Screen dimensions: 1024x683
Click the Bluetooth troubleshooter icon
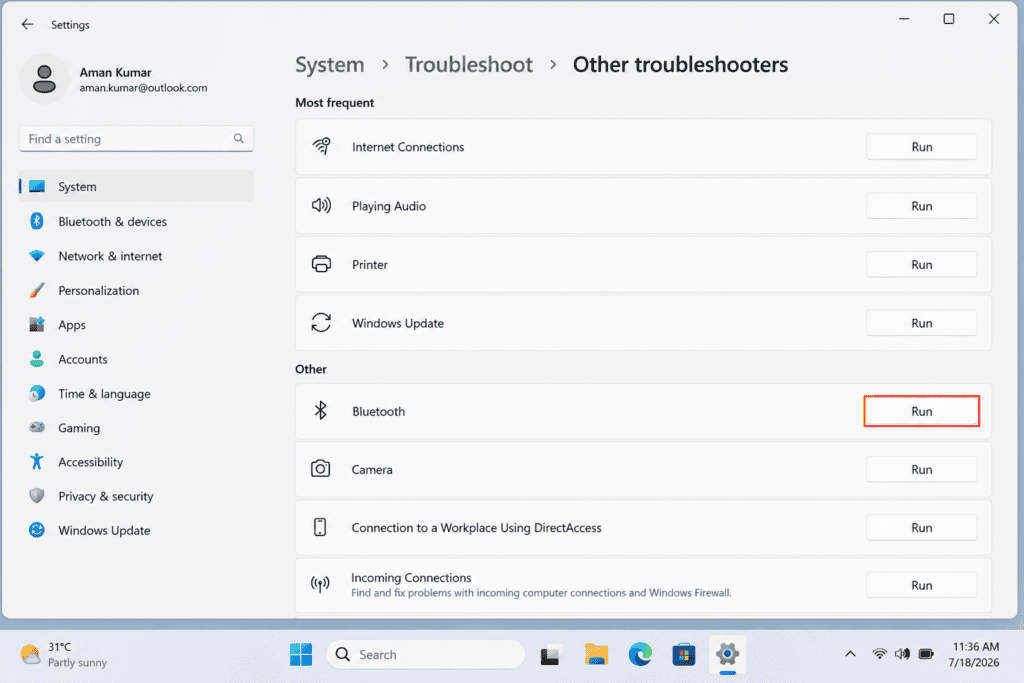tap(321, 411)
